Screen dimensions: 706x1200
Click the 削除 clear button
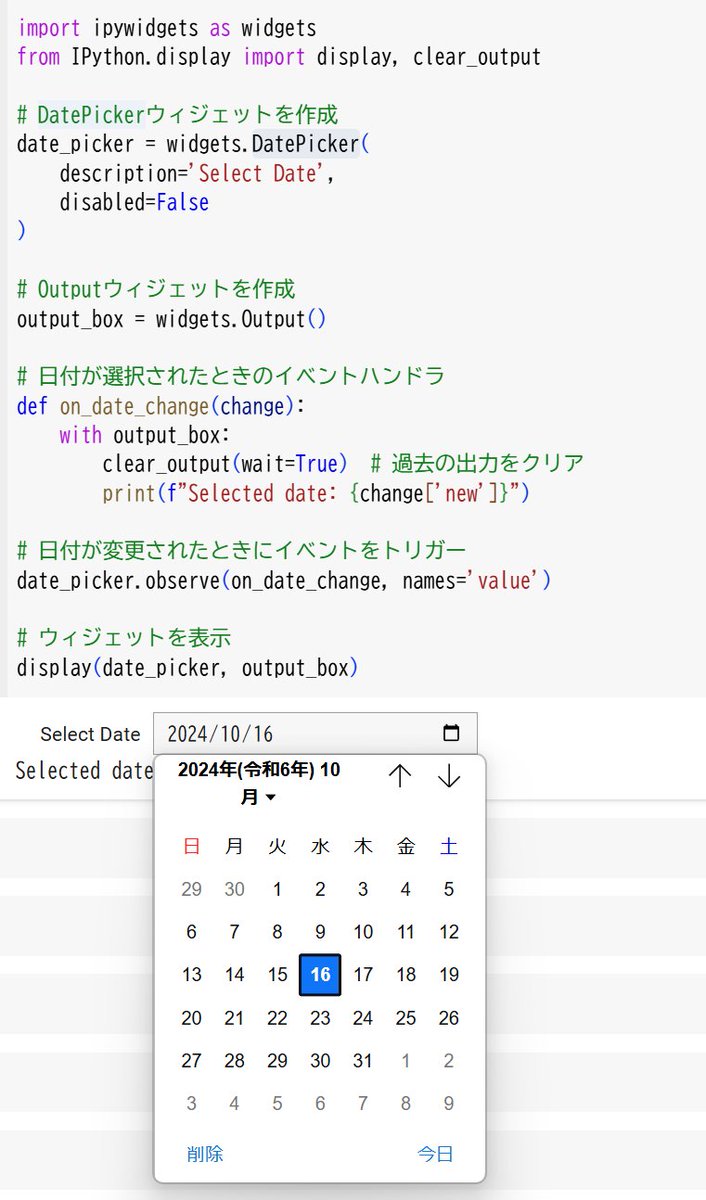[x=205, y=1153]
